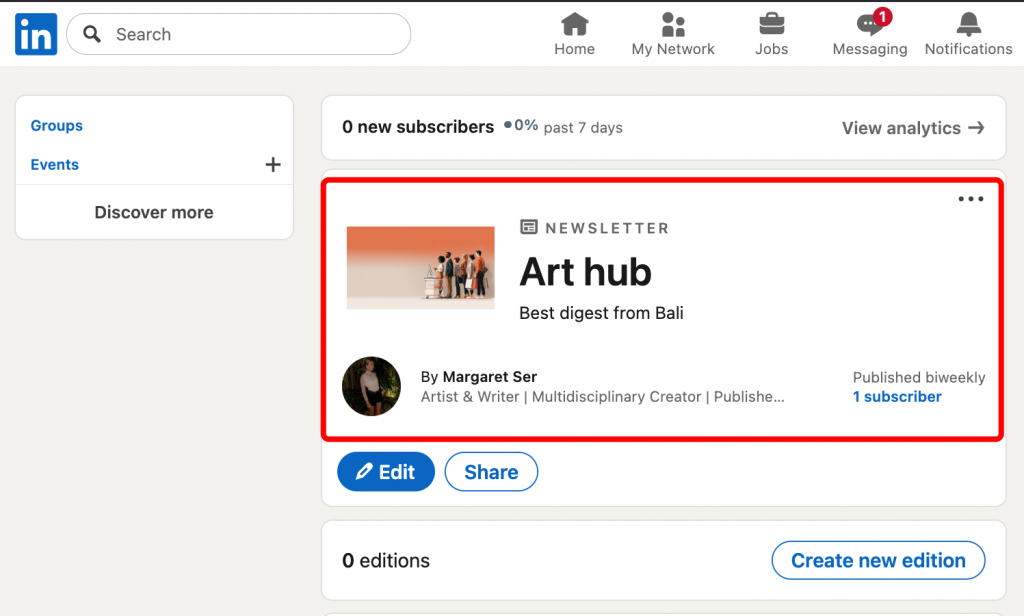Open the 1 subscriber link

pyautogui.click(x=897, y=397)
